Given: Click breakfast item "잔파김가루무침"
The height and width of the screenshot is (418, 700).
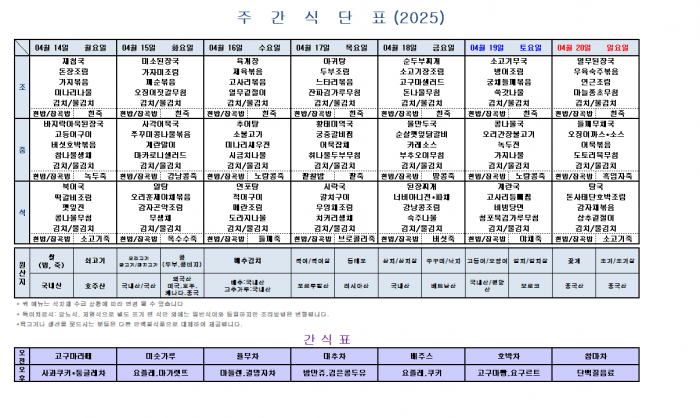Looking at the screenshot, I should [334, 92].
